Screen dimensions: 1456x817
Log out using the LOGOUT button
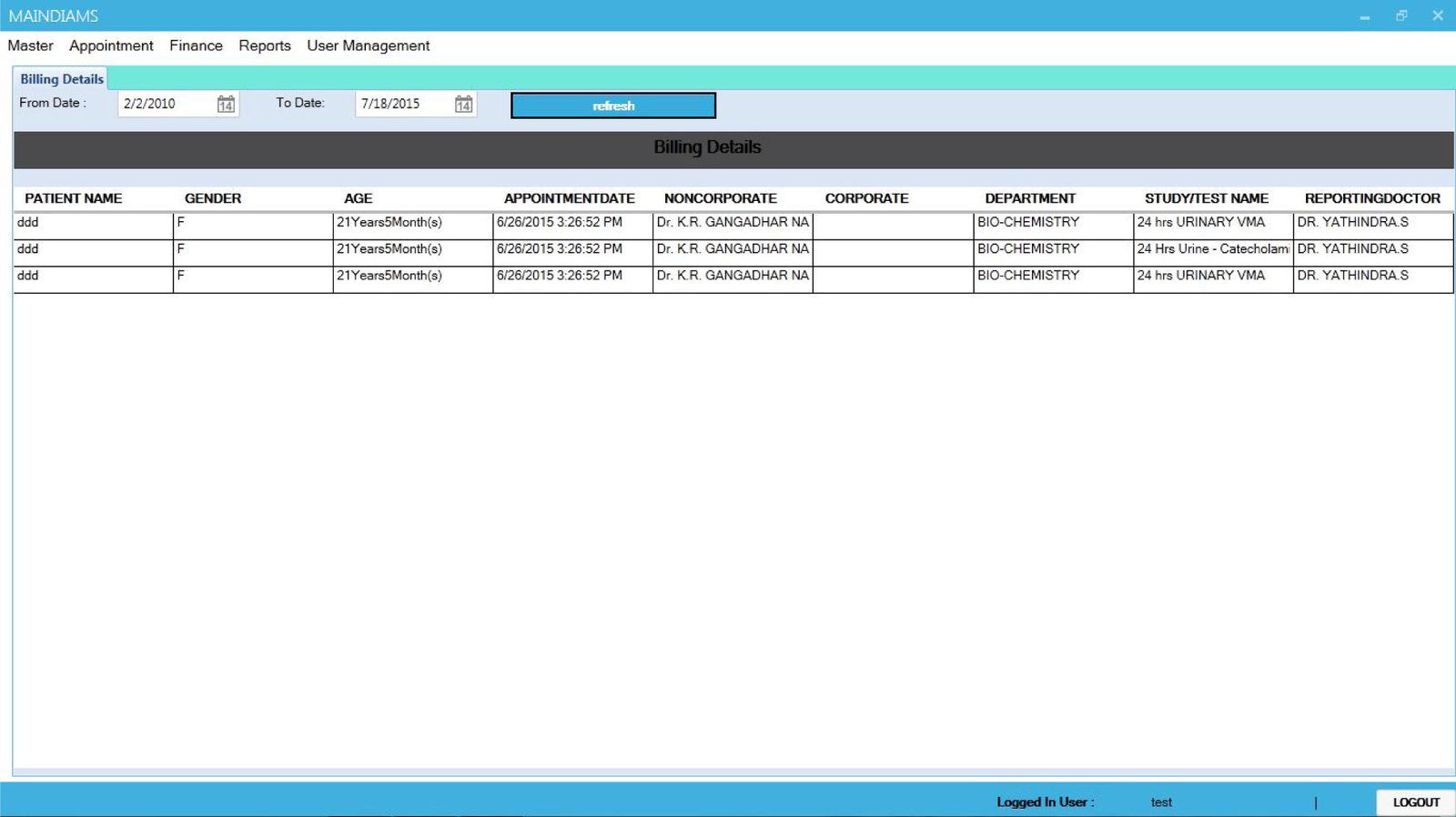coord(1415,802)
